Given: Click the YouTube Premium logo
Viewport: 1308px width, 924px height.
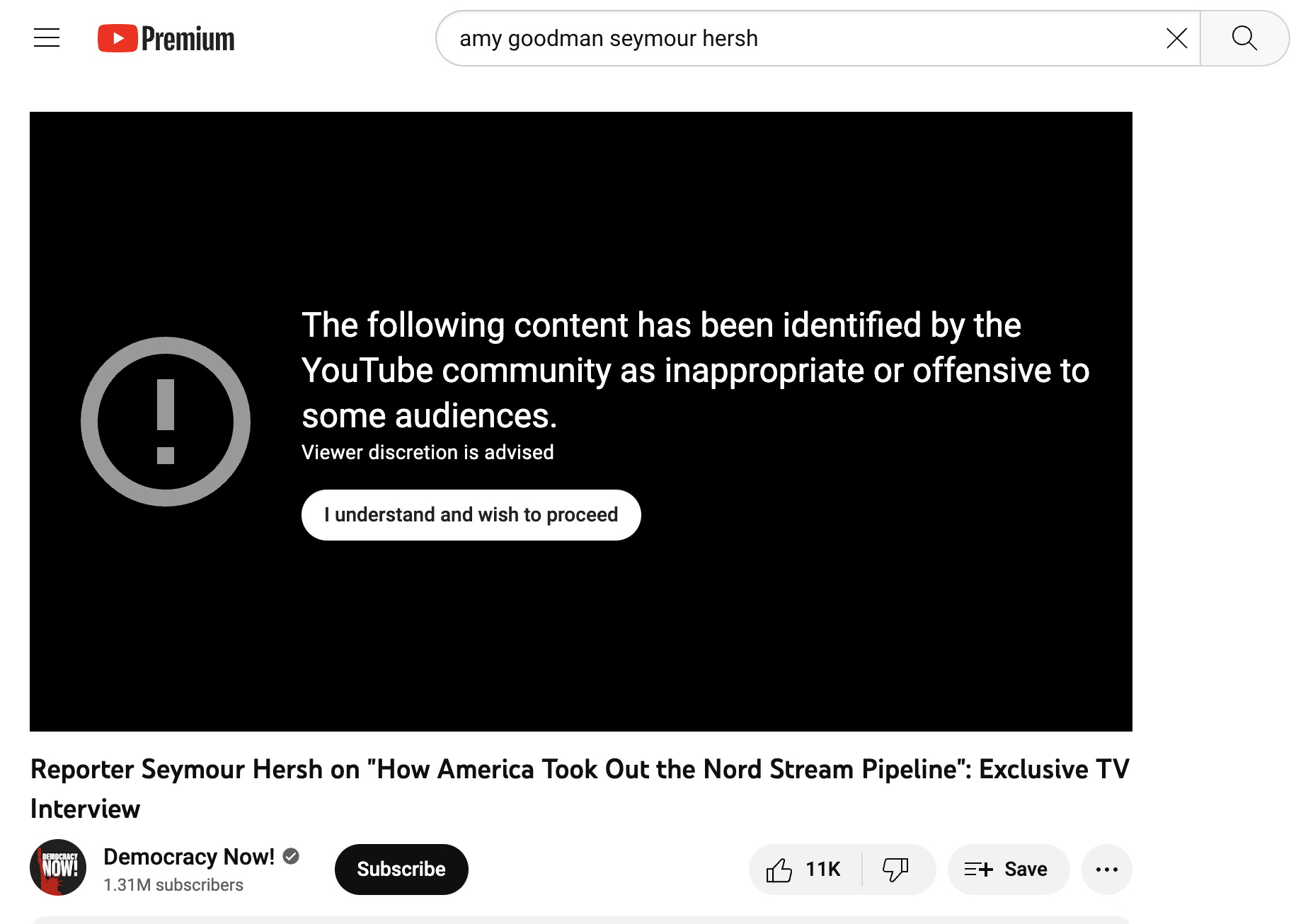Looking at the screenshot, I should click(x=166, y=38).
